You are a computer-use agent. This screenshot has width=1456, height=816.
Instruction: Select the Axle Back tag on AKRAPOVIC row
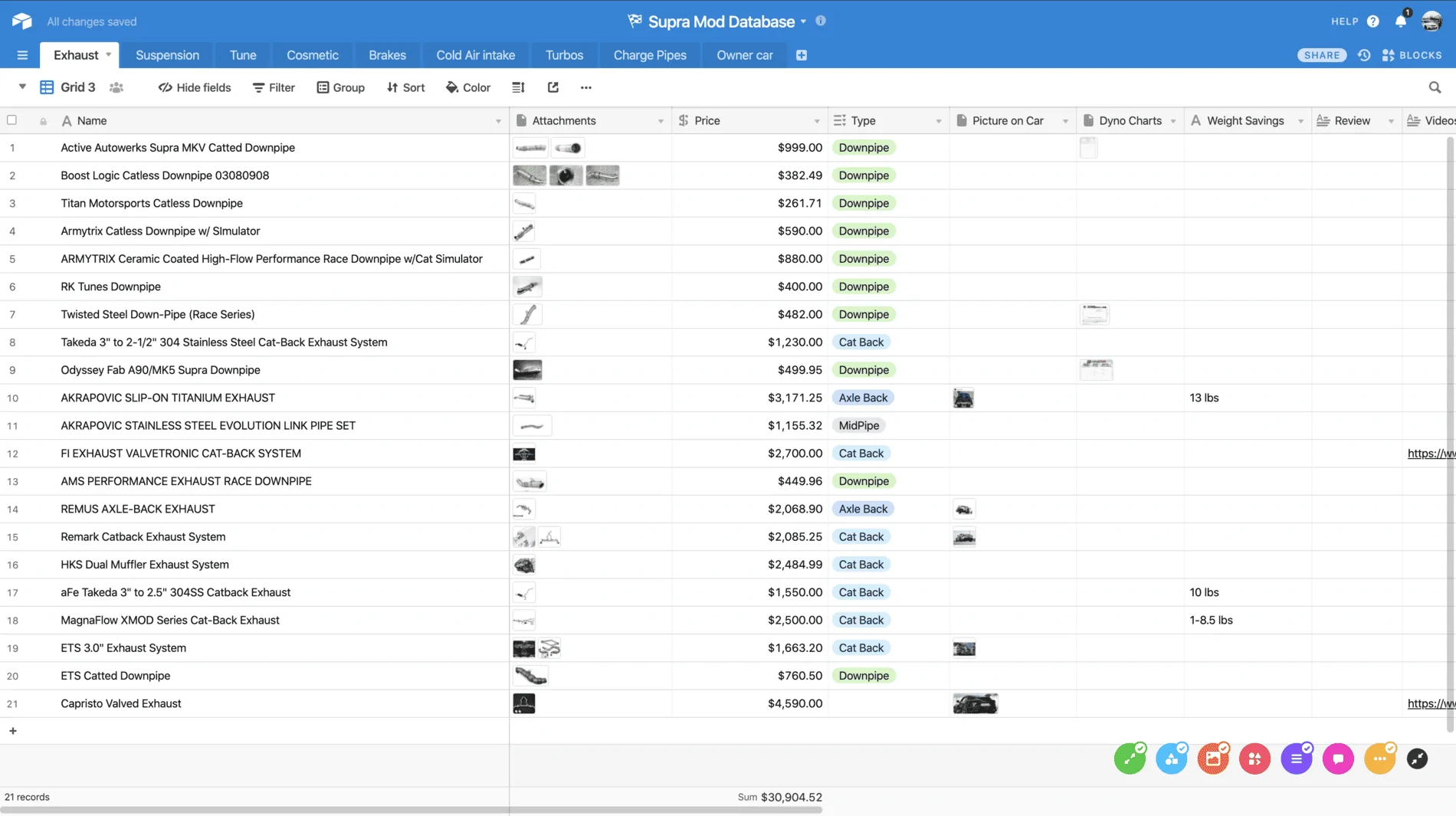point(863,398)
